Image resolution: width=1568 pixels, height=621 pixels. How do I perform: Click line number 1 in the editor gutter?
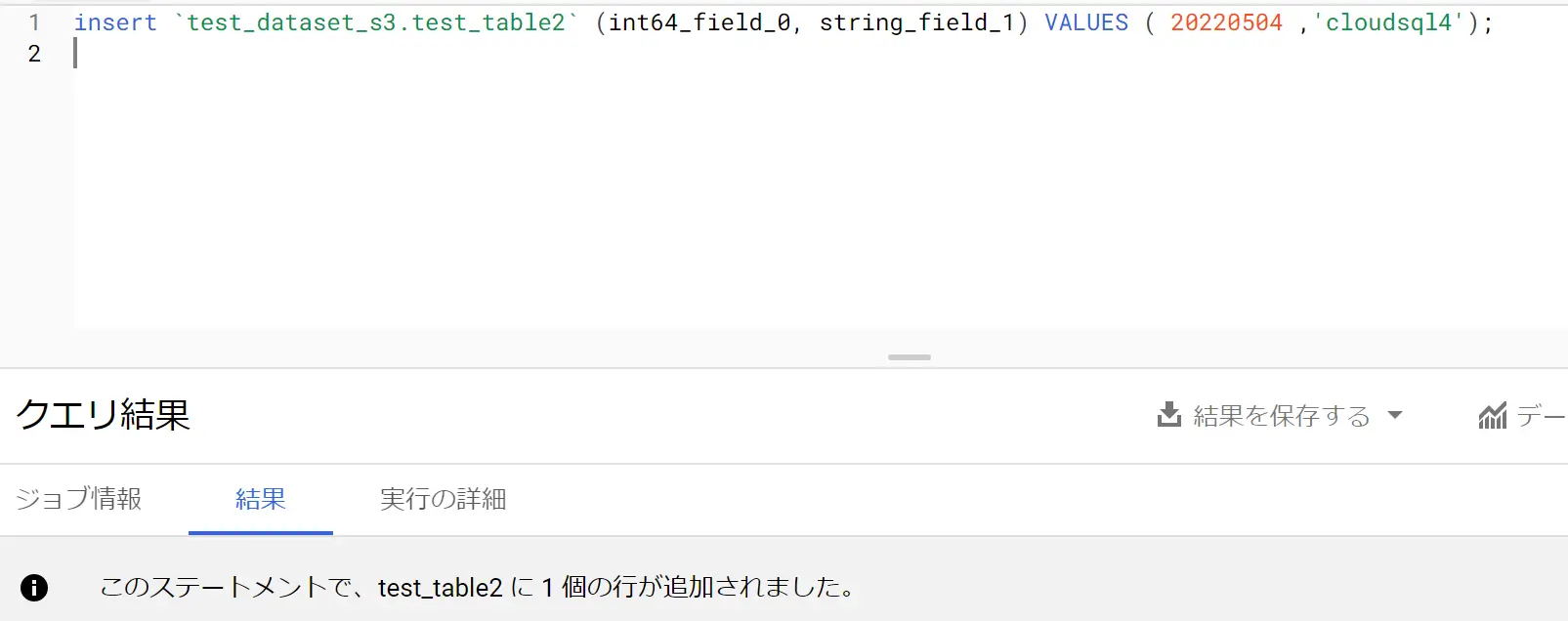pos(35,22)
